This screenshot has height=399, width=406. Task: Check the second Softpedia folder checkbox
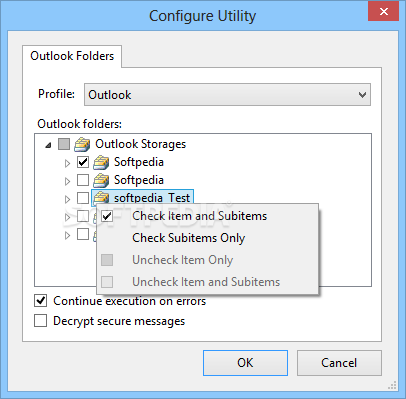[x=83, y=180]
